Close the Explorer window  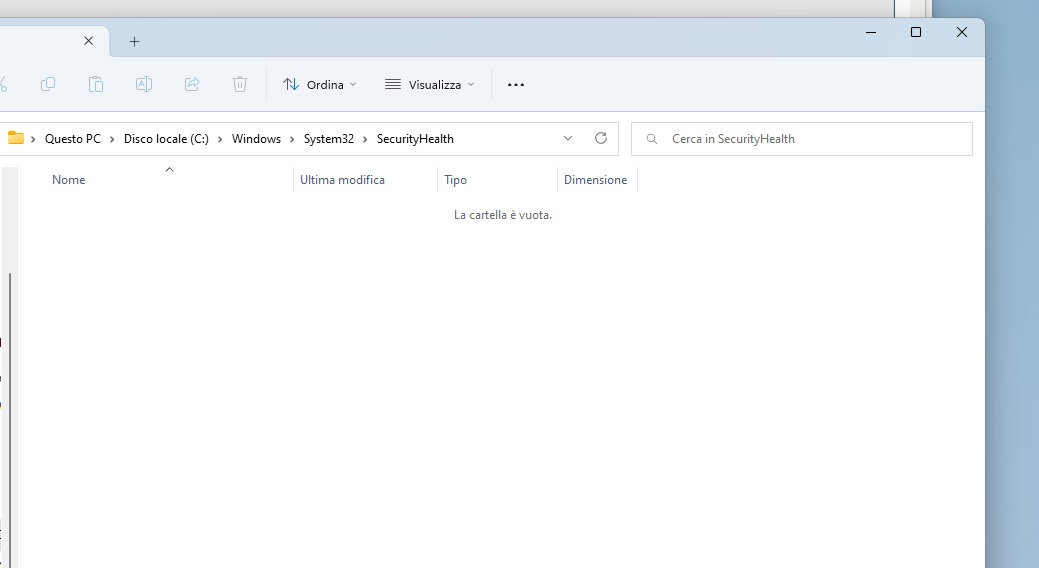pyautogui.click(x=961, y=32)
